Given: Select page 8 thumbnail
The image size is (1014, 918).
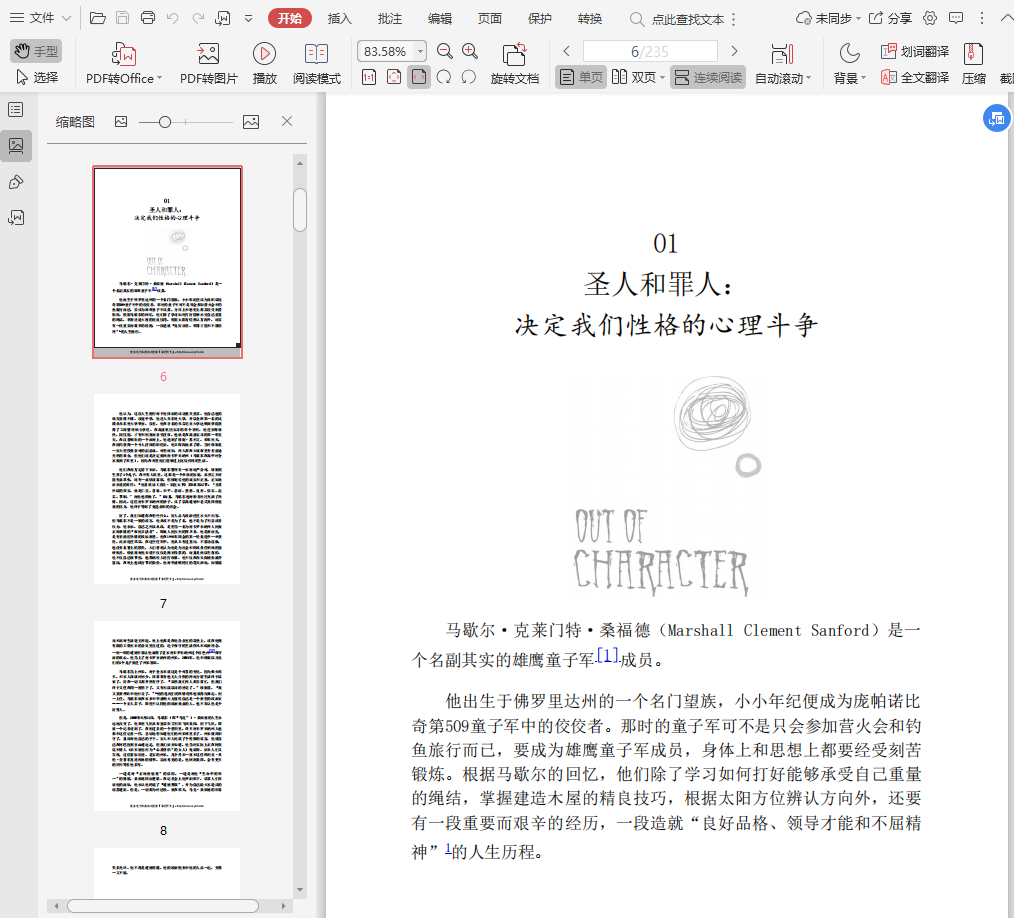Looking at the screenshot, I should [x=167, y=716].
